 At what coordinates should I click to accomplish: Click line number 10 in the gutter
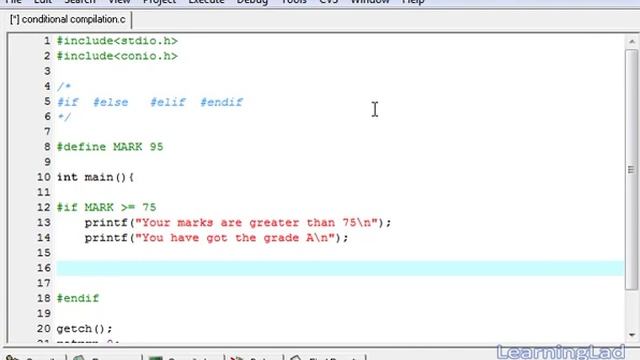(44, 177)
